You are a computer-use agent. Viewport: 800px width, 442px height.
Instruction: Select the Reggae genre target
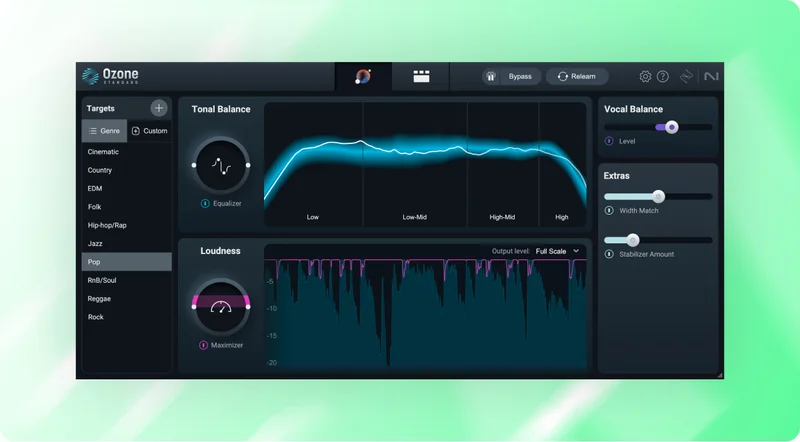(x=127, y=299)
